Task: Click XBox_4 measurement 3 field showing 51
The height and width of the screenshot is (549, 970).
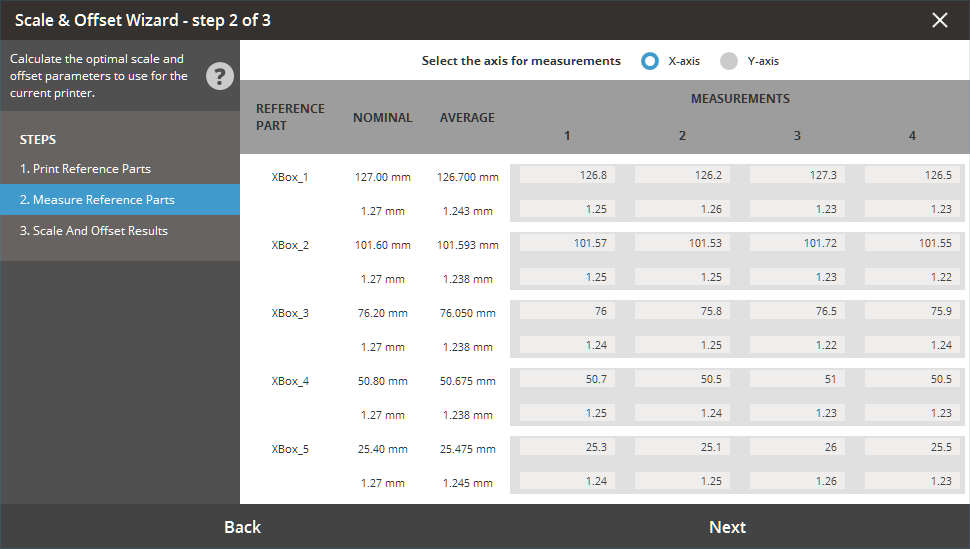Action: point(797,379)
